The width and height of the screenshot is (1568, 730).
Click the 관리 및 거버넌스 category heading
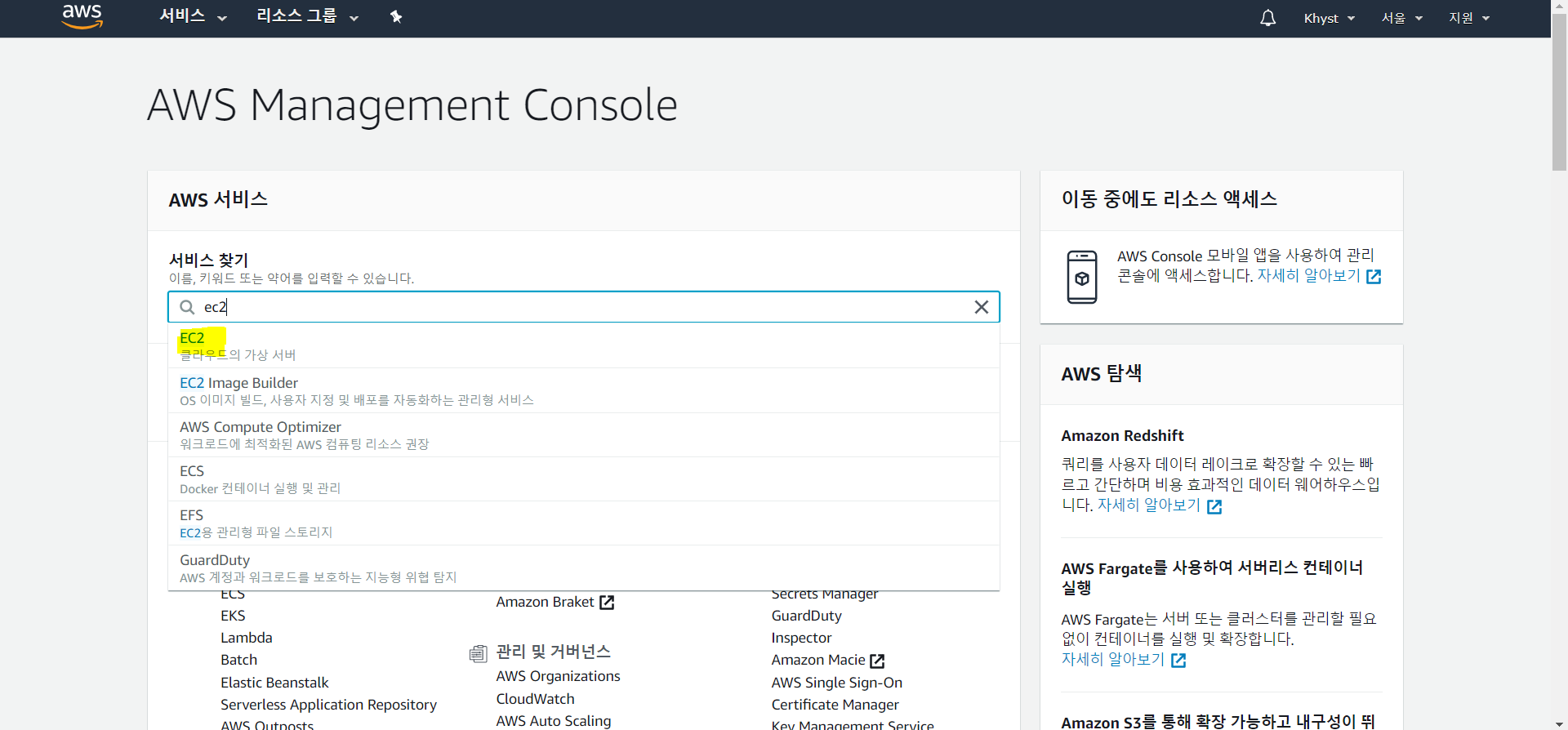[x=553, y=652]
